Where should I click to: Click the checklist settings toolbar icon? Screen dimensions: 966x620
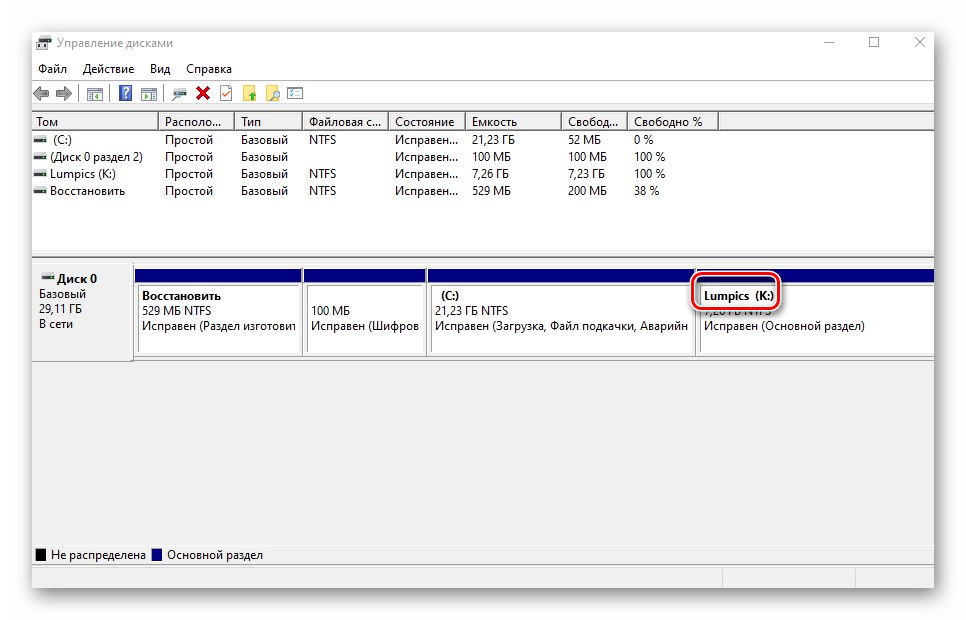pos(295,94)
